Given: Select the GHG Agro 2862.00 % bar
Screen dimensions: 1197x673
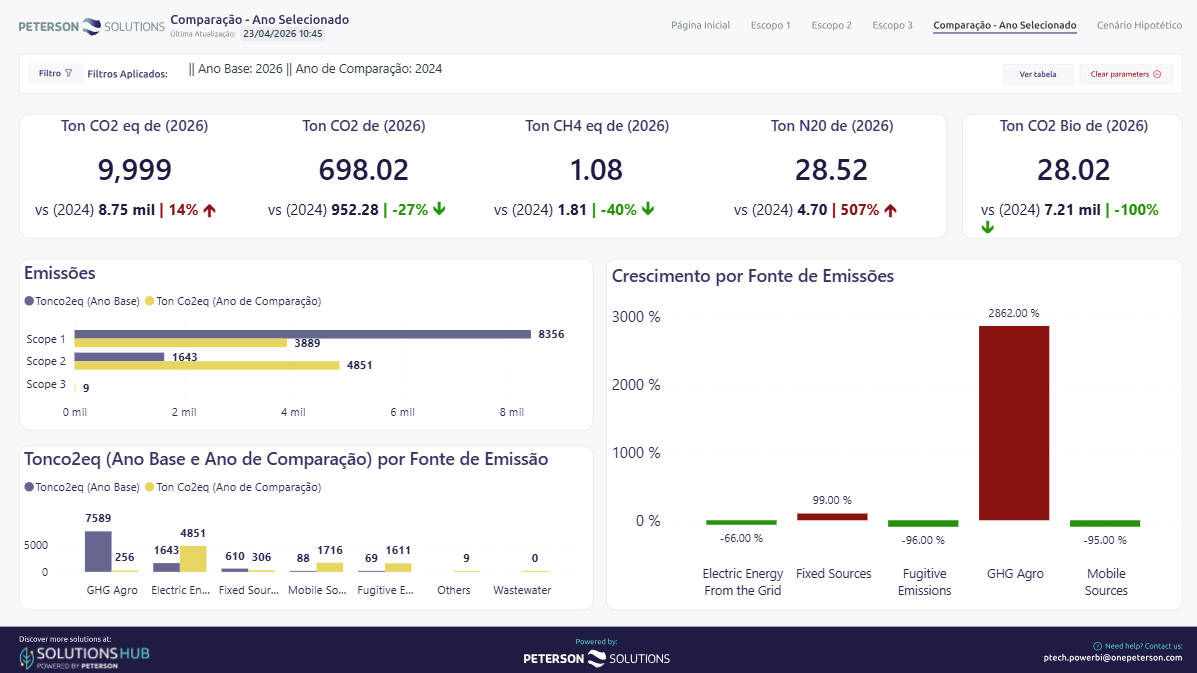Looking at the screenshot, I should (x=1014, y=423).
